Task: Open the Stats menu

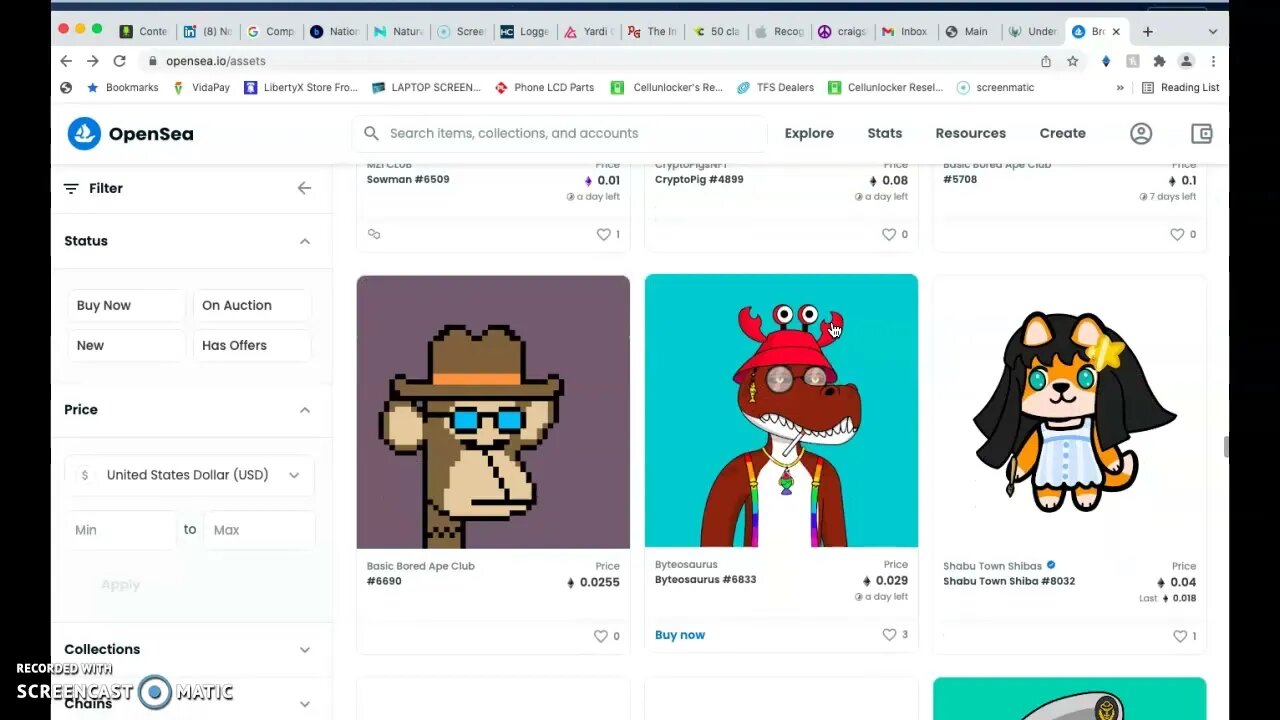Action: pyautogui.click(x=884, y=133)
